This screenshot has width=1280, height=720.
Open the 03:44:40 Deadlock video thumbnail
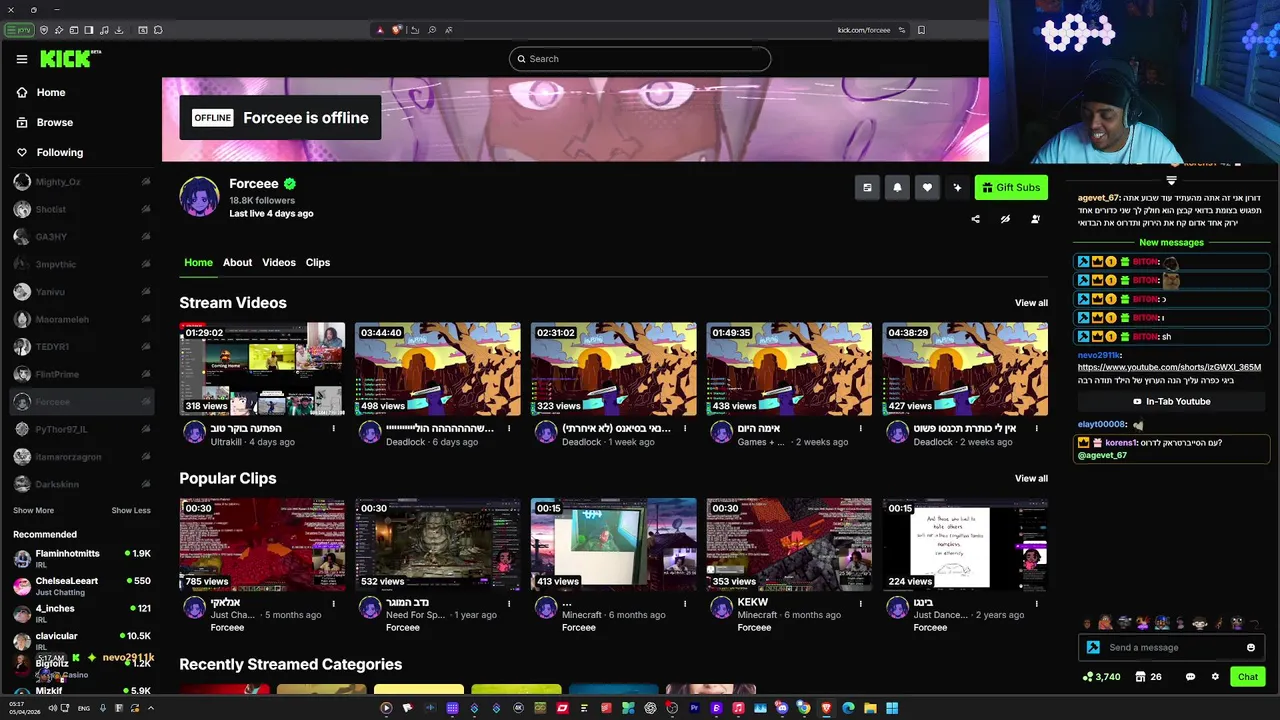click(x=438, y=369)
